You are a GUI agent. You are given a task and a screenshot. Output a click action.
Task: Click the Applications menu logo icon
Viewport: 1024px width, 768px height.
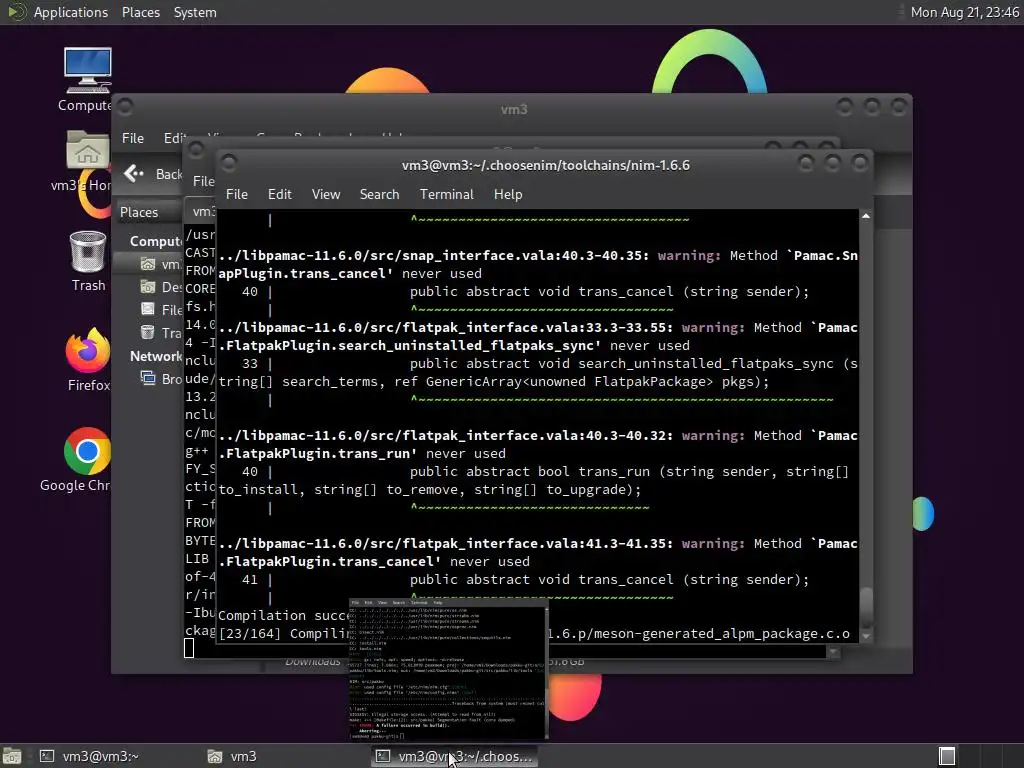(x=16, y=12)
